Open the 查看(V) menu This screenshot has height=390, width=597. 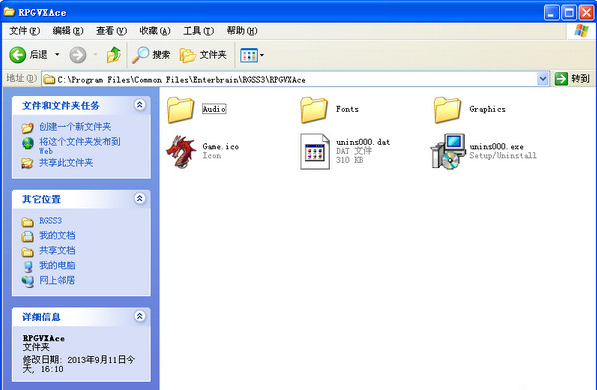[111, 30]
